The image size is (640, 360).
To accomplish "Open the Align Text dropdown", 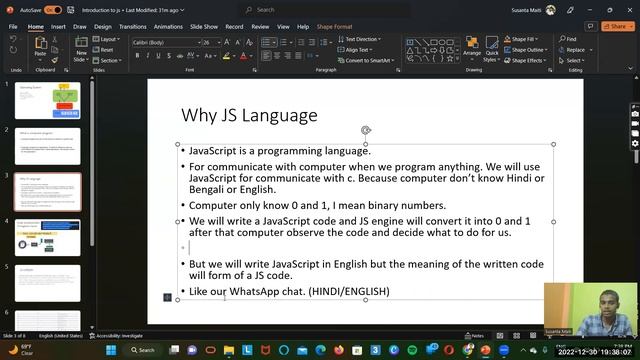I will tap(355, 50).
